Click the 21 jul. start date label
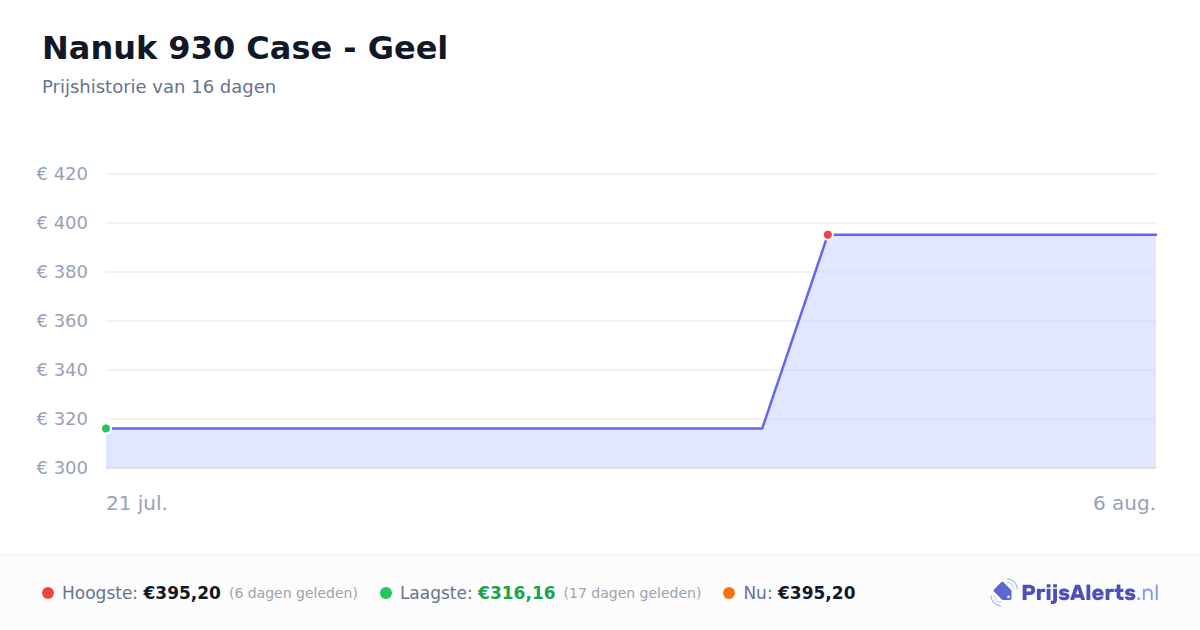 coord(137,503)
